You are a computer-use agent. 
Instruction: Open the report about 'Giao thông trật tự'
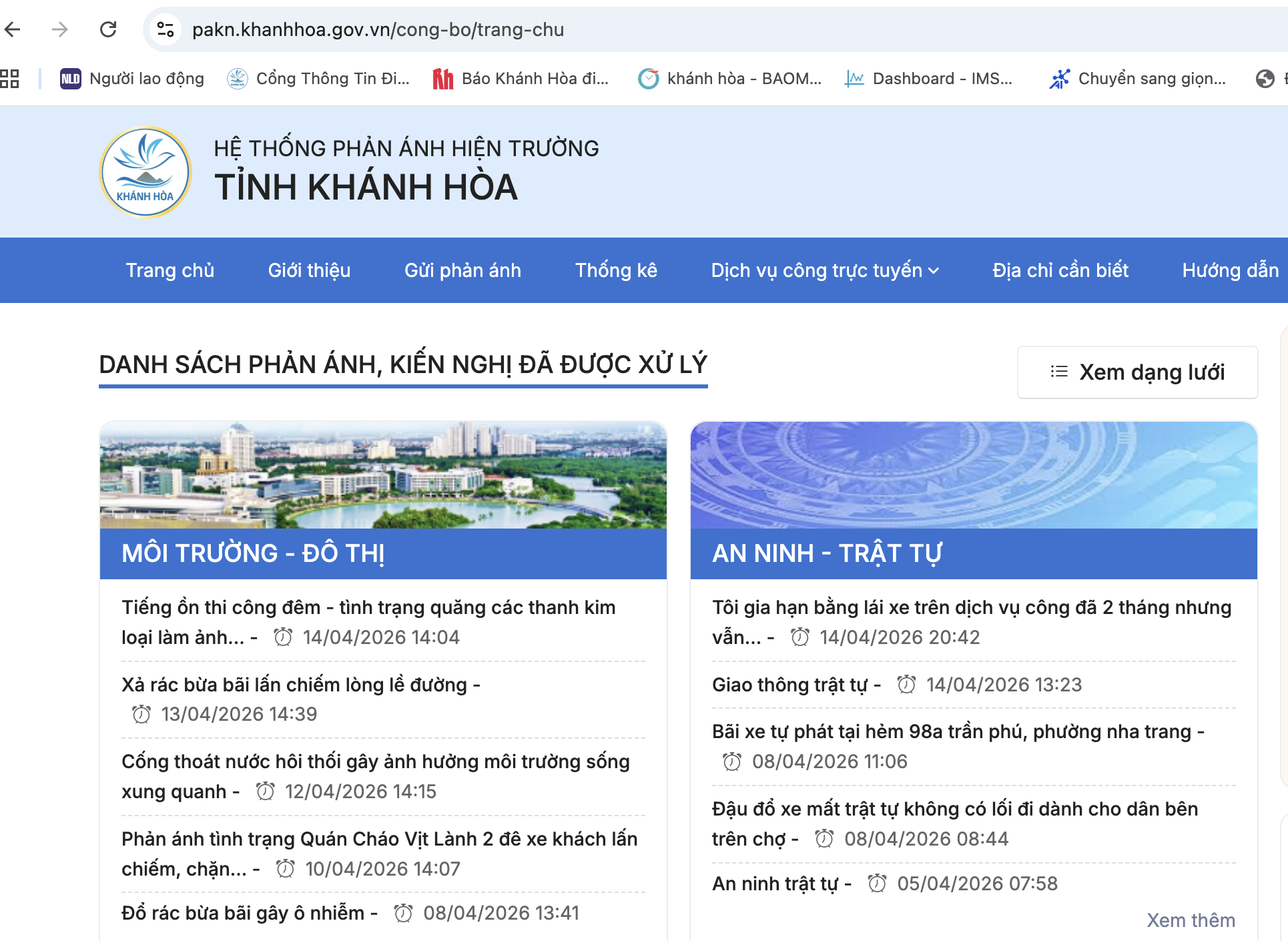pyautogui.click(x=794, y=684)
